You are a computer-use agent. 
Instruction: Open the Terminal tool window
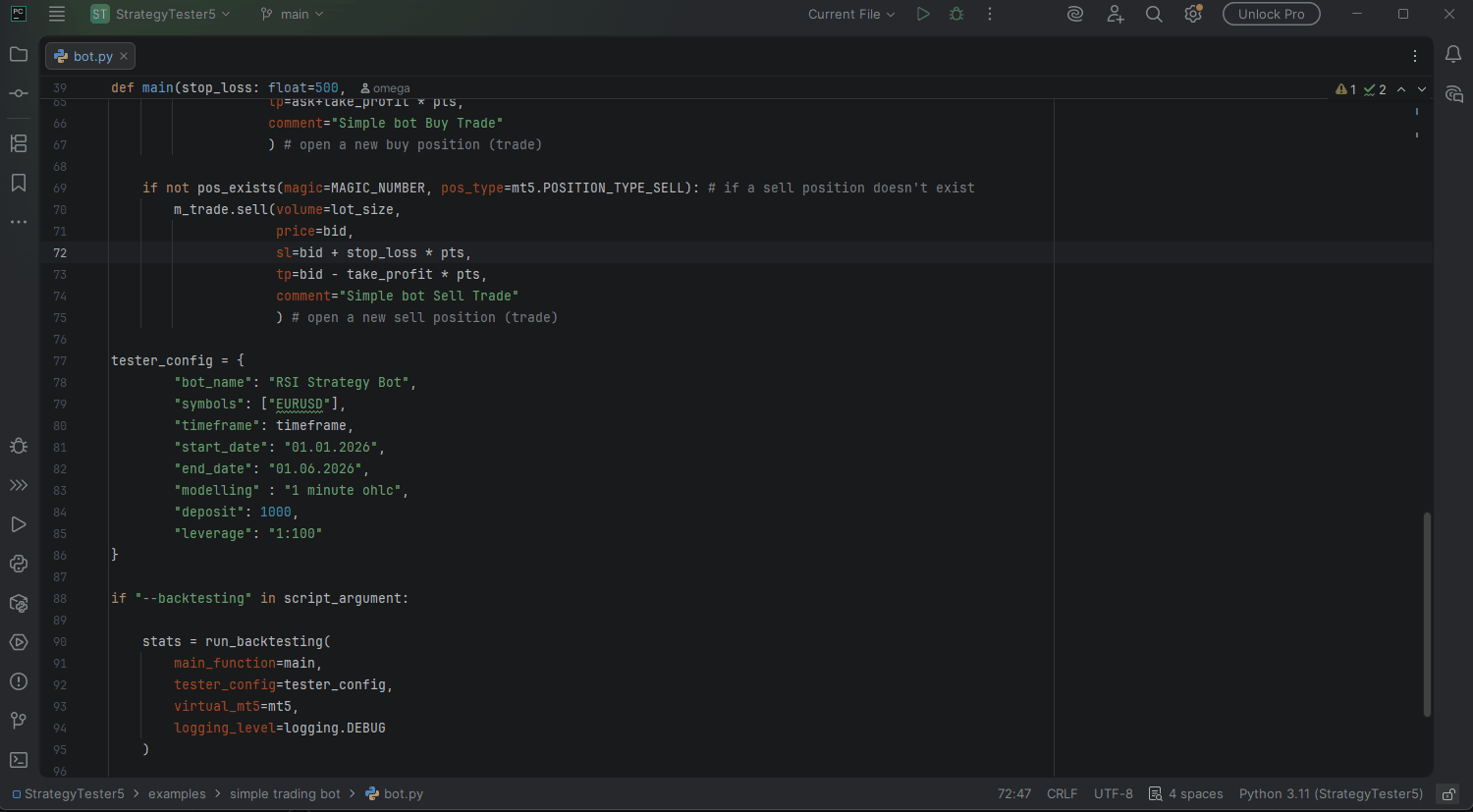point(19,760)
